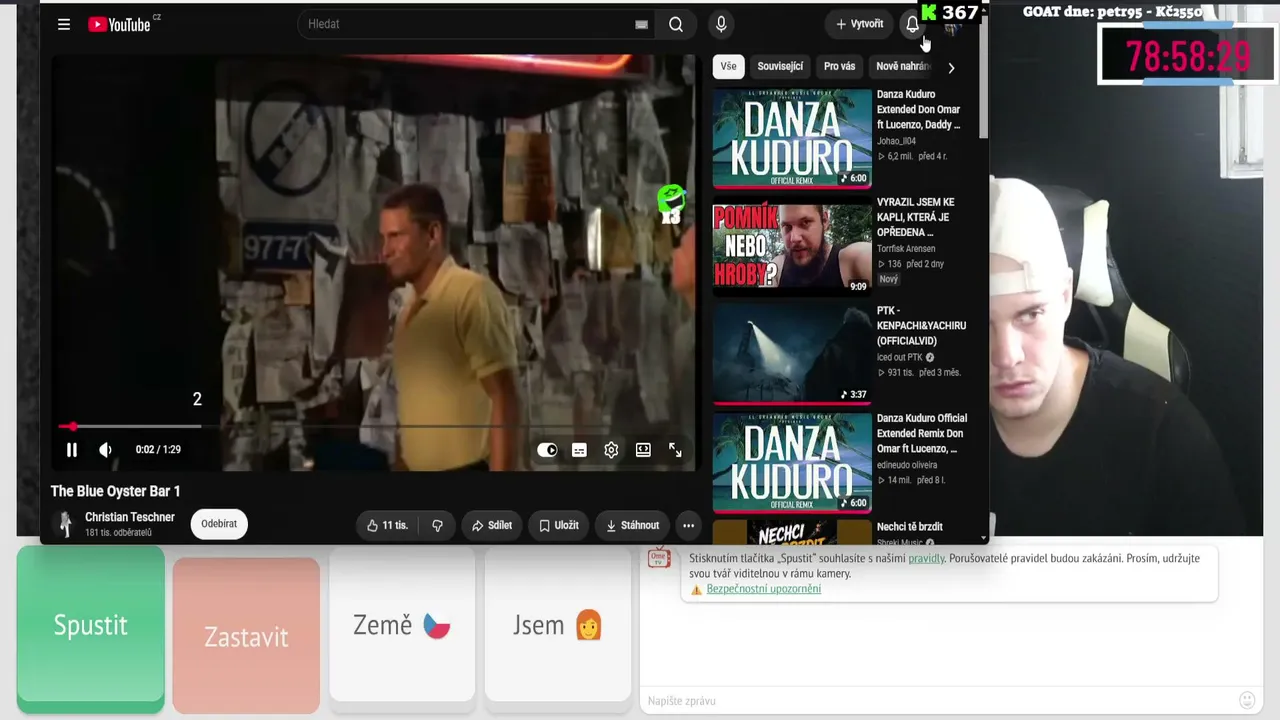This screenshot has width=1280, height=720.
Task: Select the Související filter chip
Action: click(x=780, y=66)
